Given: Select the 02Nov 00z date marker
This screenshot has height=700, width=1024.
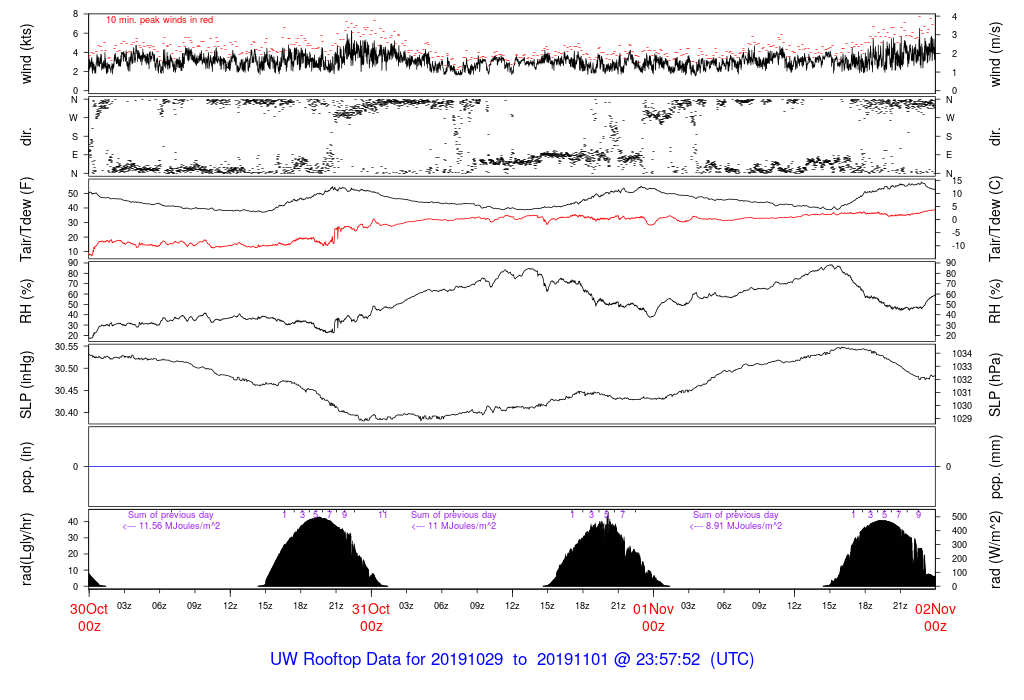Looking at the screenshot, I should coord(935,616).
